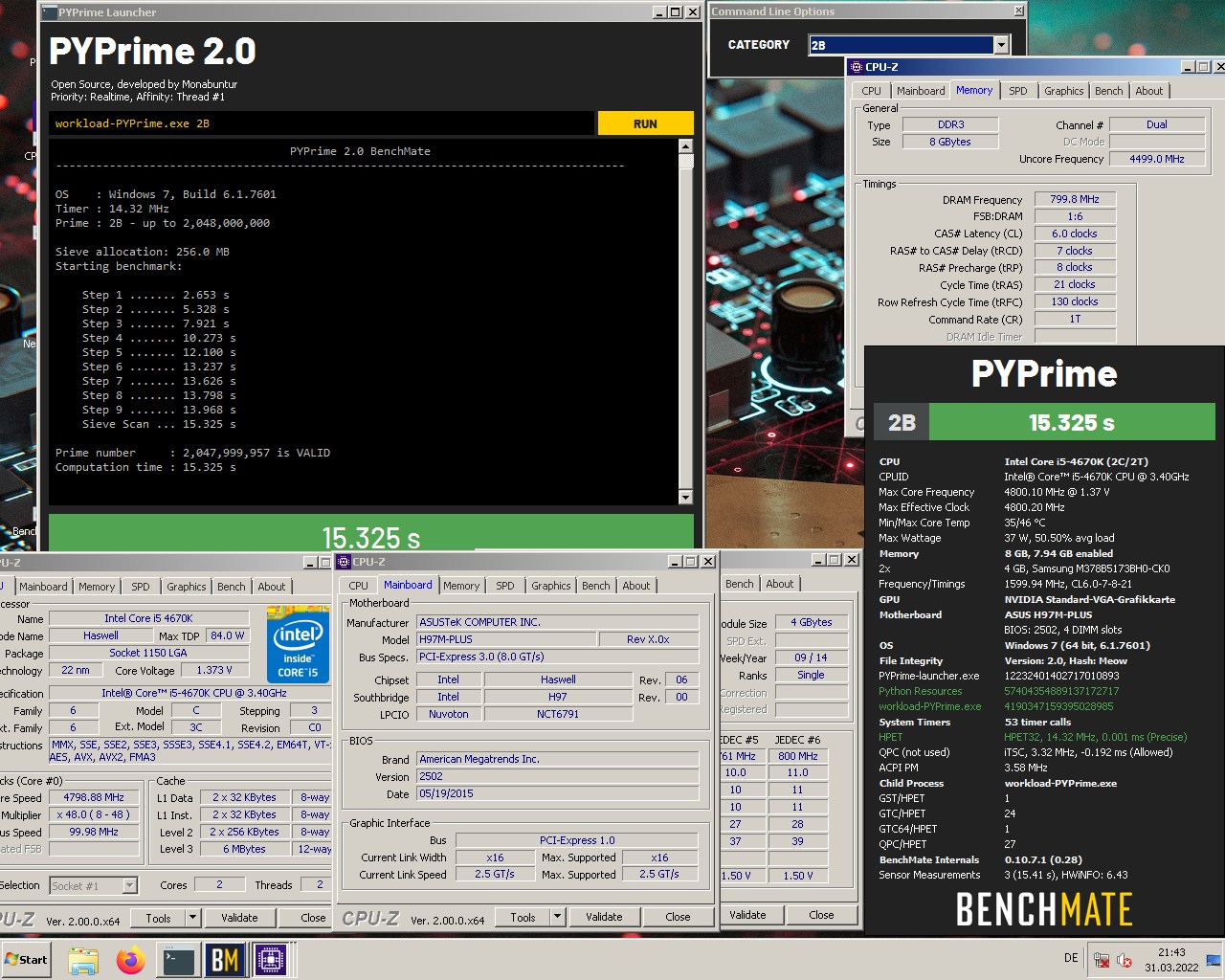Open CPU tab in the Mainboard CPU-Z window

coord(359,586)
